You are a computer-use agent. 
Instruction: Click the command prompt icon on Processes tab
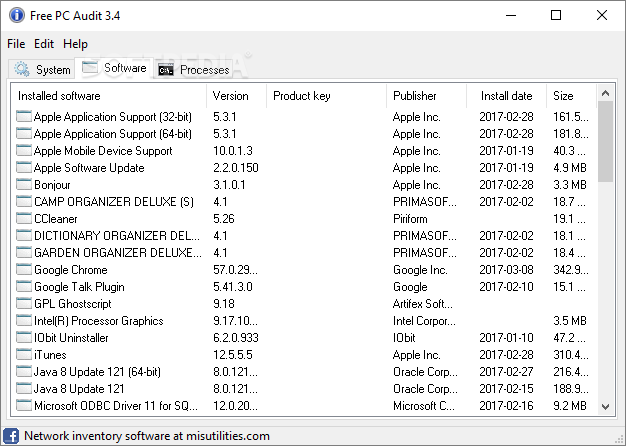coord(166,70)
